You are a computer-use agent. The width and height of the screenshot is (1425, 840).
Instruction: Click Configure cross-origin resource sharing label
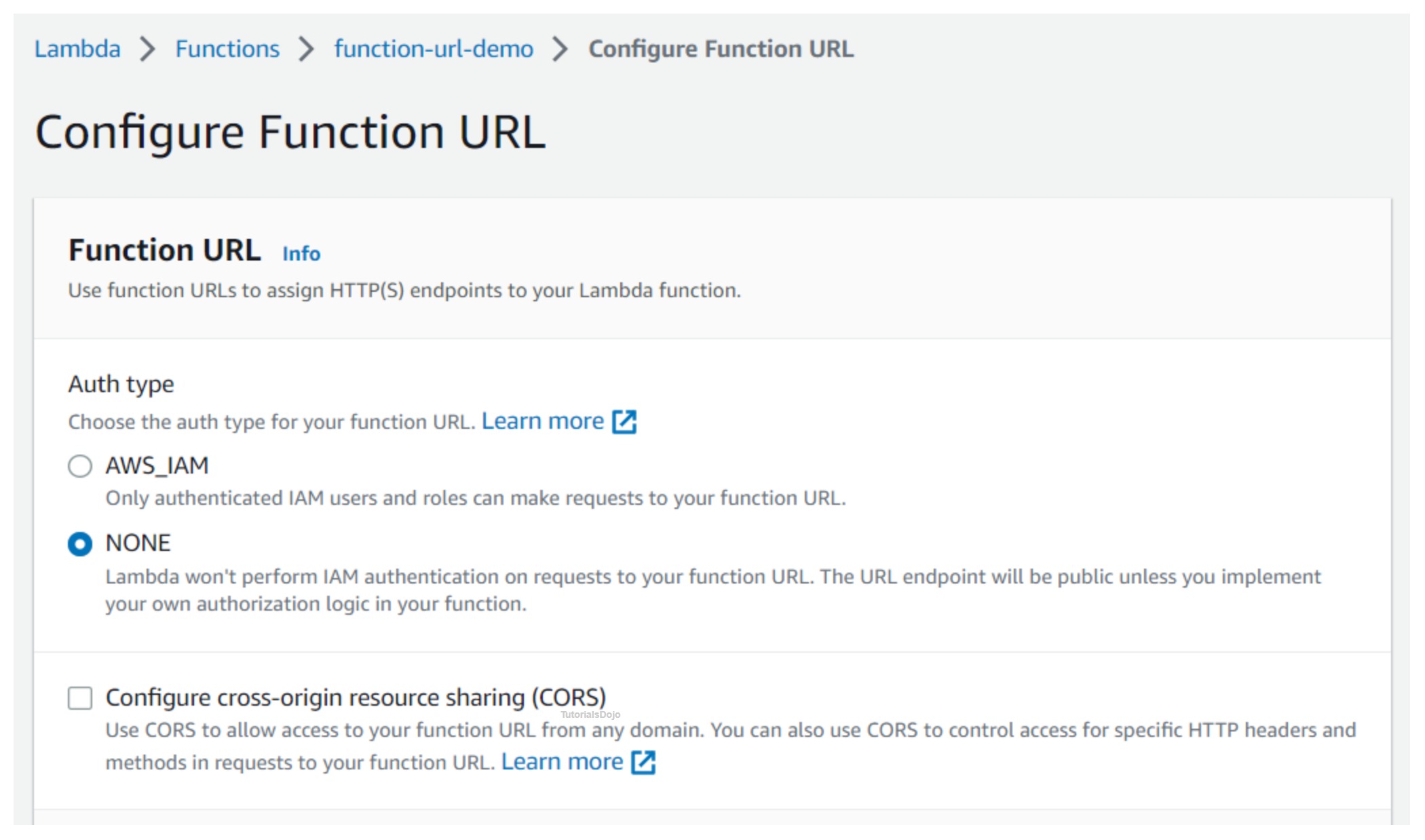click(356, 698)
